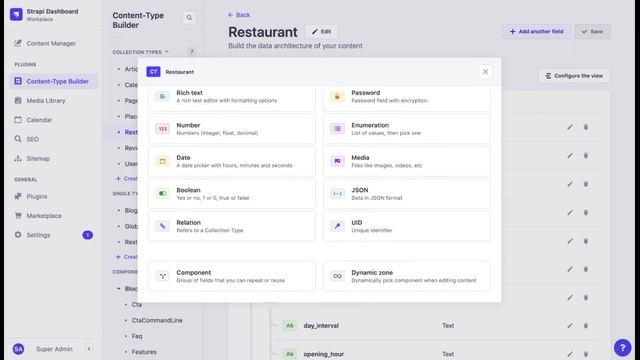Viewport: 640px width, 360px height.
Task: Open Content-Type Builder in sidebar
Action: point(53,81)
